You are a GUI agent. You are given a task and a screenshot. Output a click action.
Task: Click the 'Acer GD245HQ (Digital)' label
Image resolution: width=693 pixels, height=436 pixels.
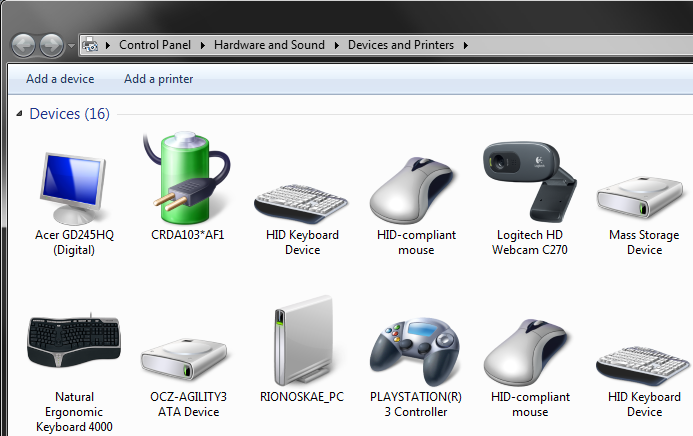coord(74,242)
